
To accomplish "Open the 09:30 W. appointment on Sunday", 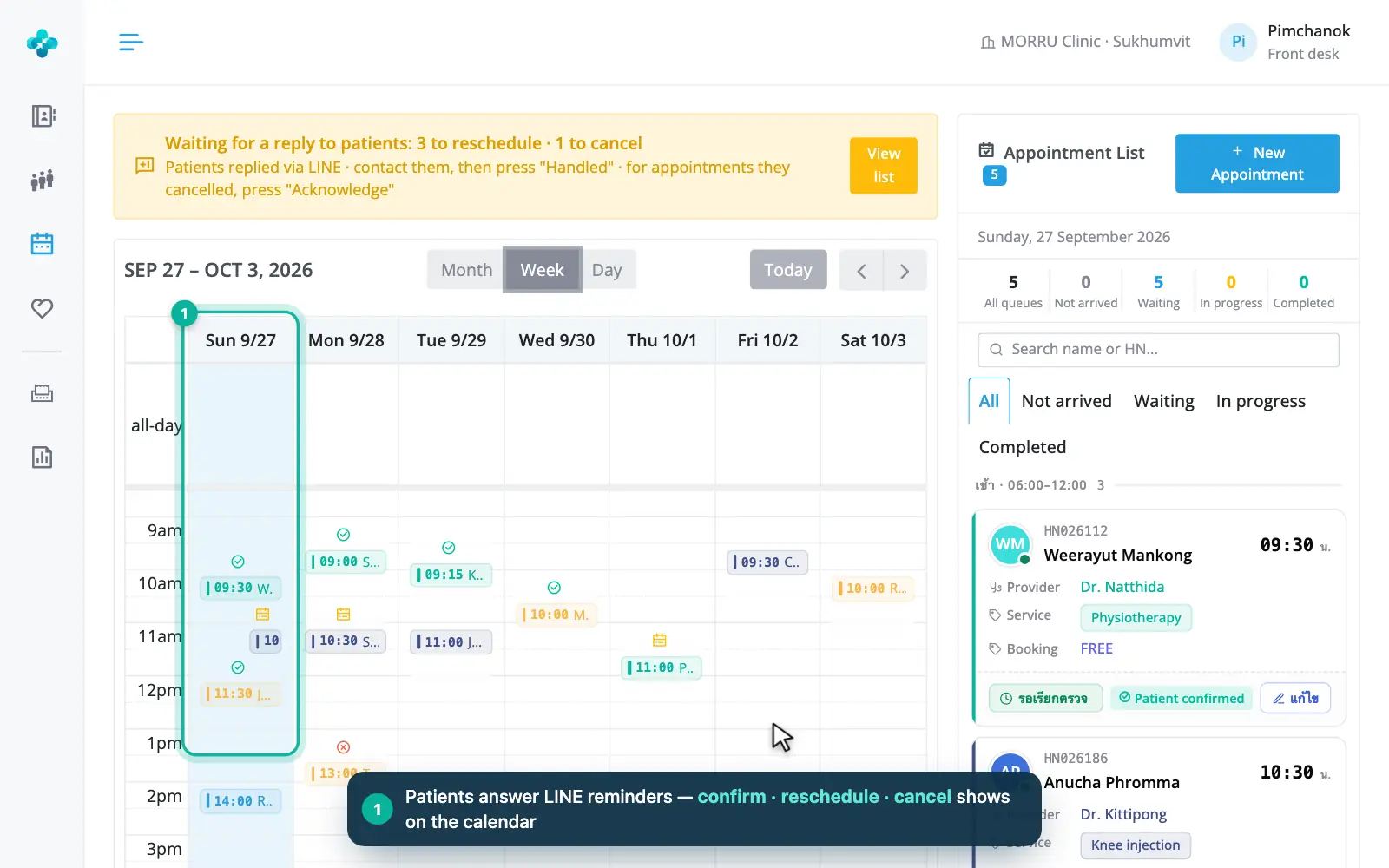I will [241, 588].
